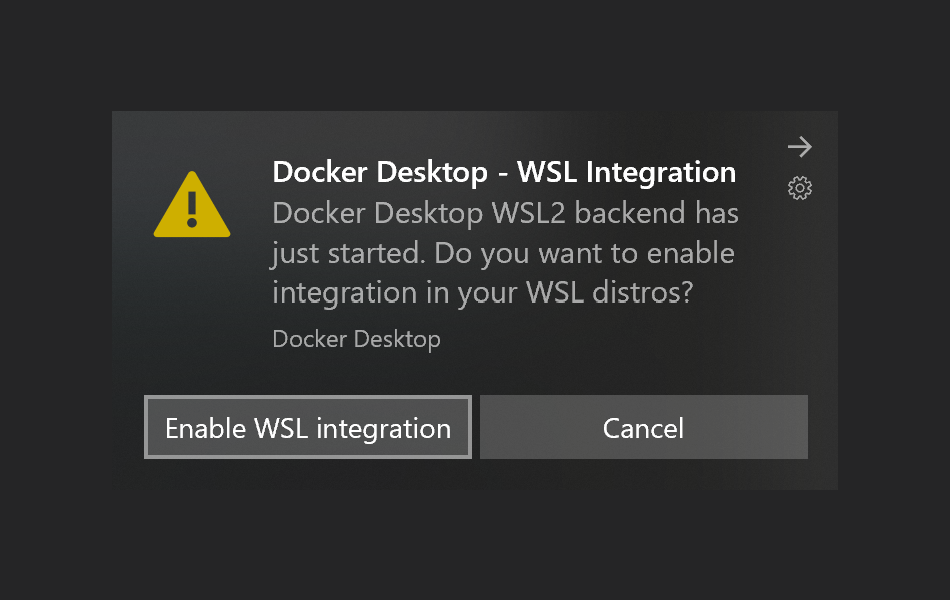The width and height of the screenshot is (950, 600).
Task: Click the highlighted Enable WSL integration option
Action: click(x=307, y=427)
